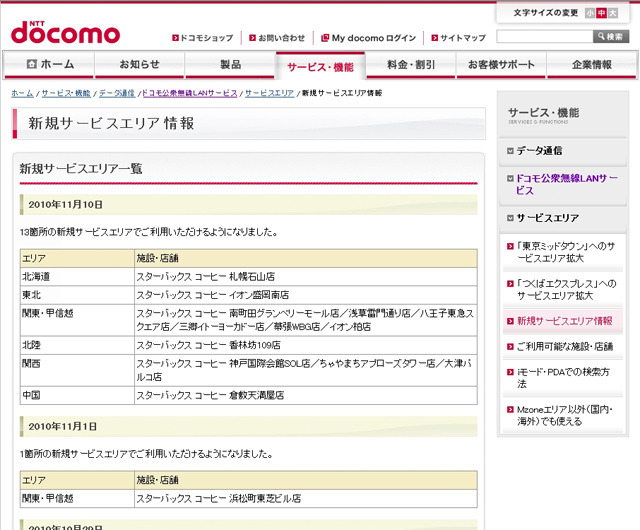Screen dimensions: 640x530
Task: Click スターバックス コーヒー 札幌石山店 cell
Action: pyautogui.click(x=306, y=276)
